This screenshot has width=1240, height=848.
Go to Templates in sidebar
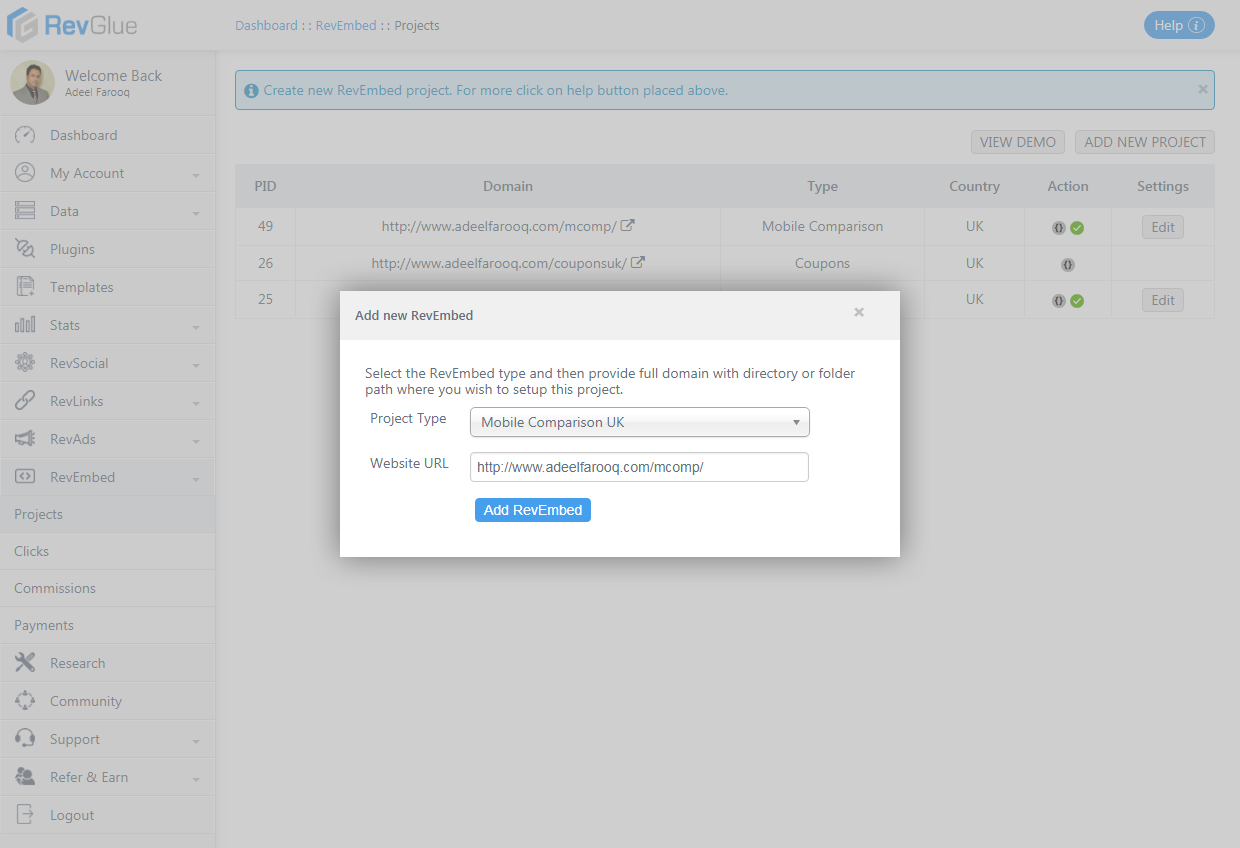coord(107,287)
